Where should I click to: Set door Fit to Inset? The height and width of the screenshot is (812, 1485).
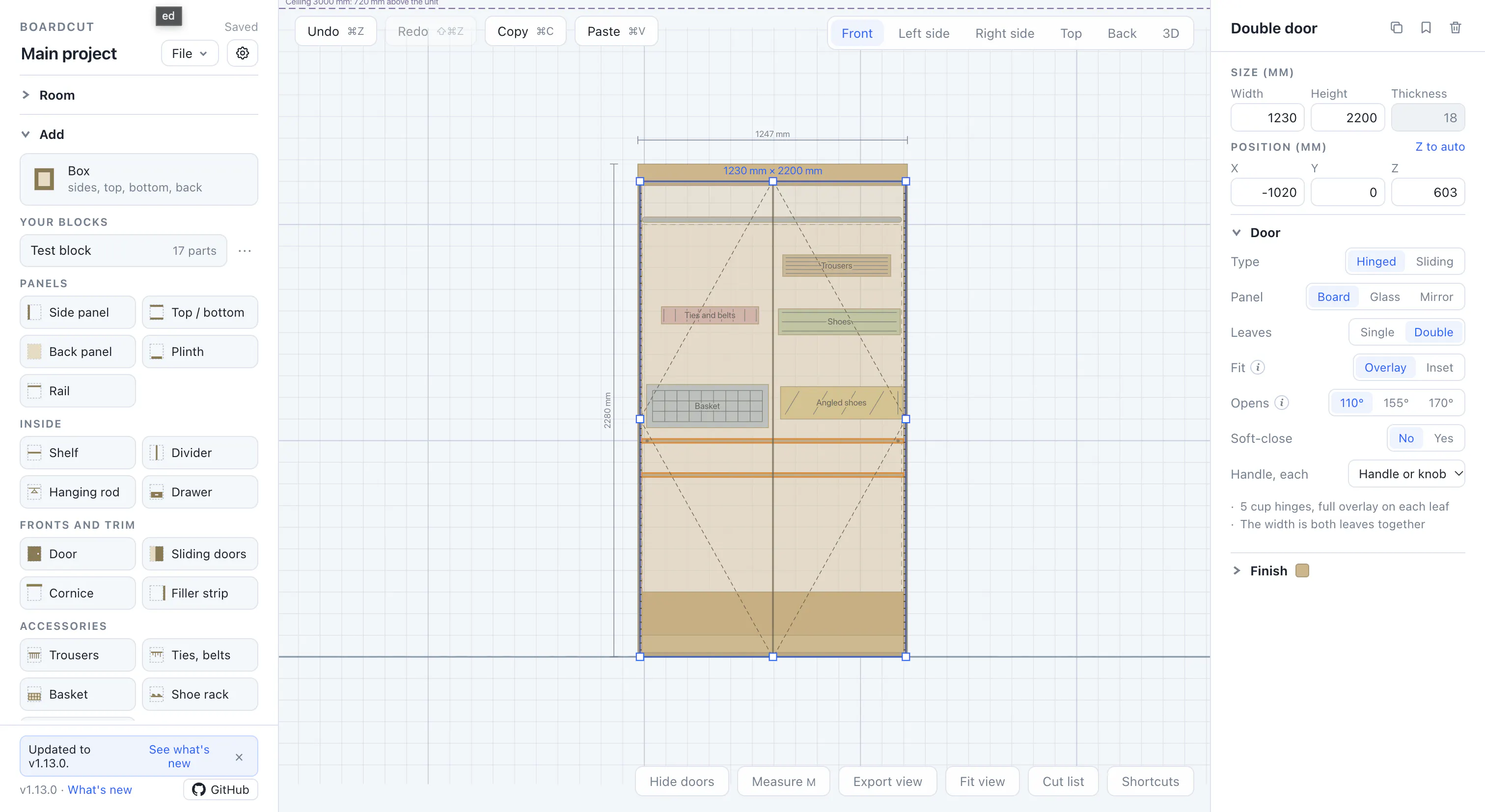pos(1439,368)
